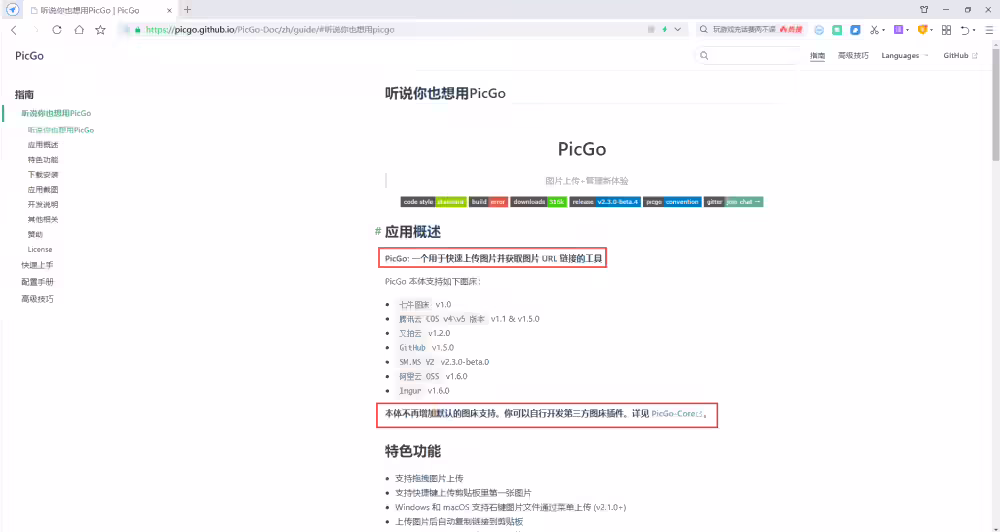Expand the Languages dropdown menu

[x=905, y=55]
